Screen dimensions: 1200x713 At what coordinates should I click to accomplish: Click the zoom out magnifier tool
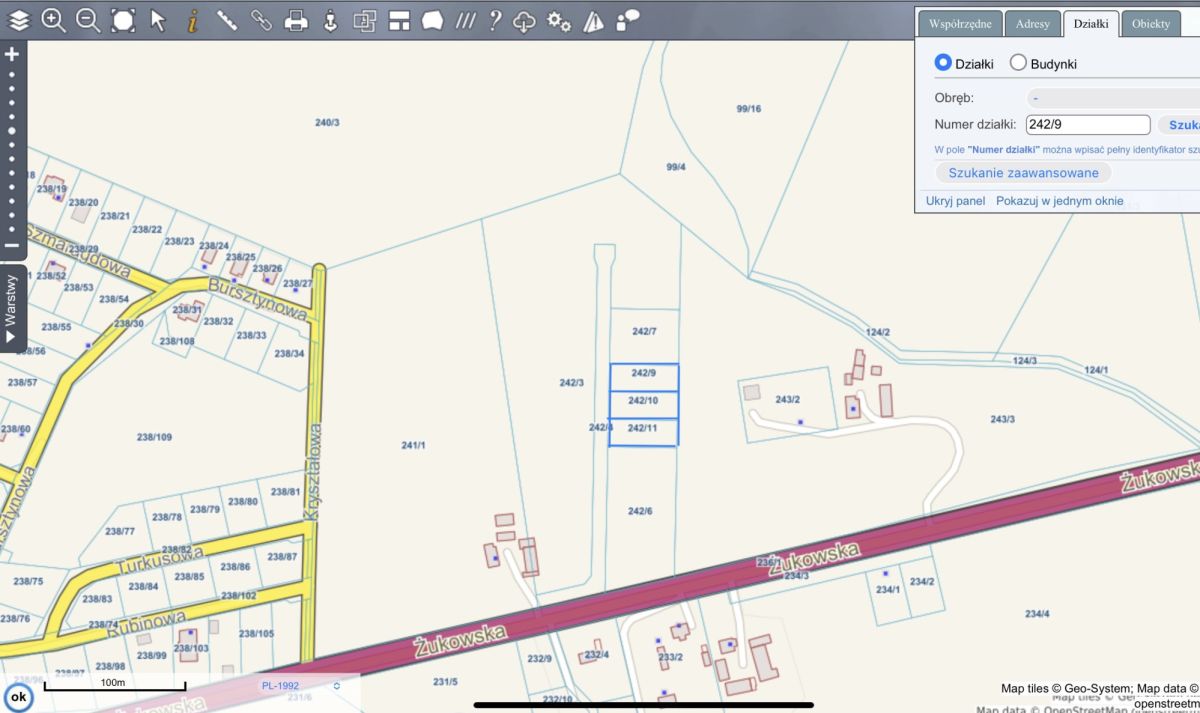pyautogui.click(x=88, y=20)
